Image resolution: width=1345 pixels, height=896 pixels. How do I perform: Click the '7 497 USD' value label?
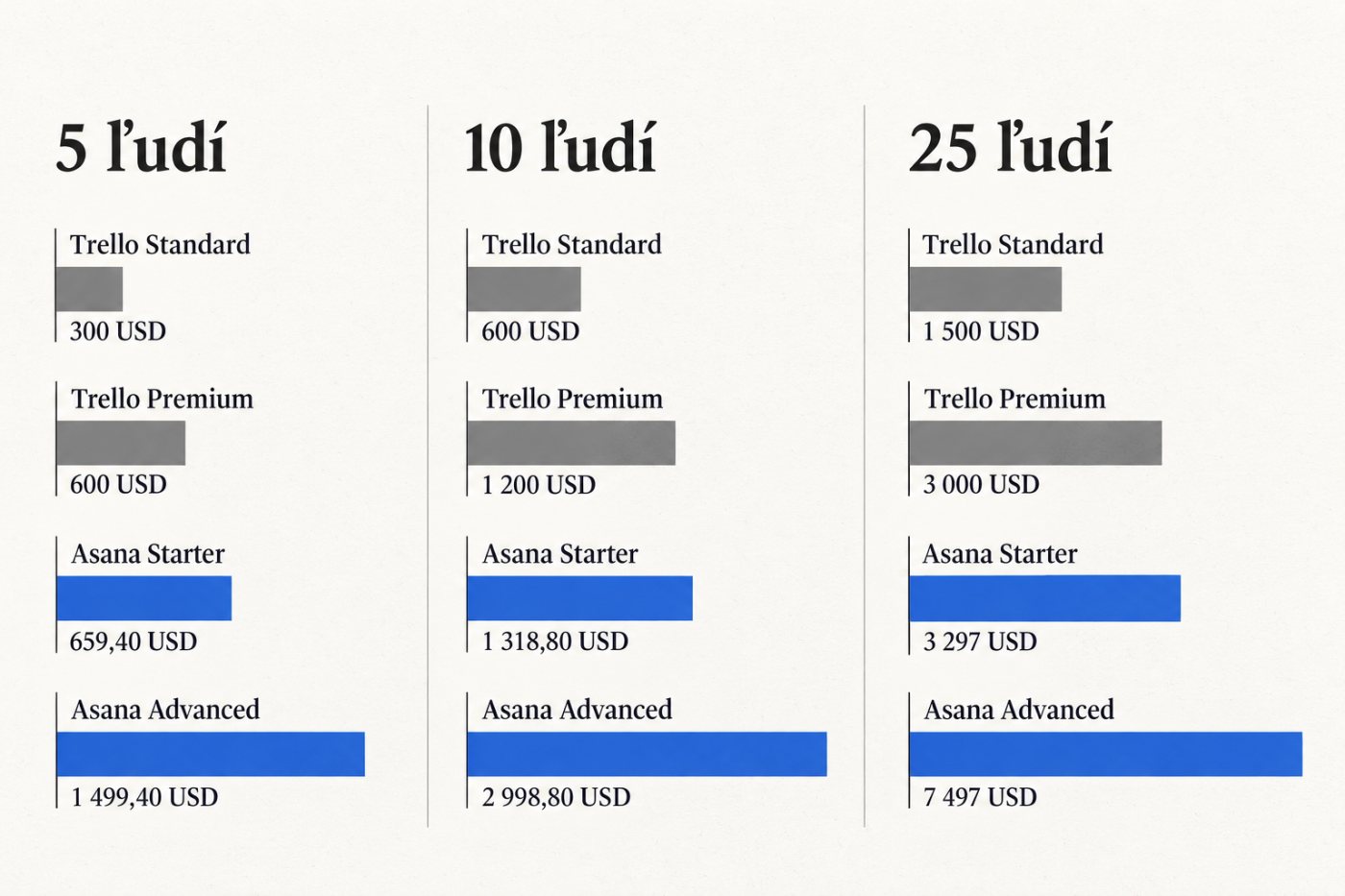[980, 797]
